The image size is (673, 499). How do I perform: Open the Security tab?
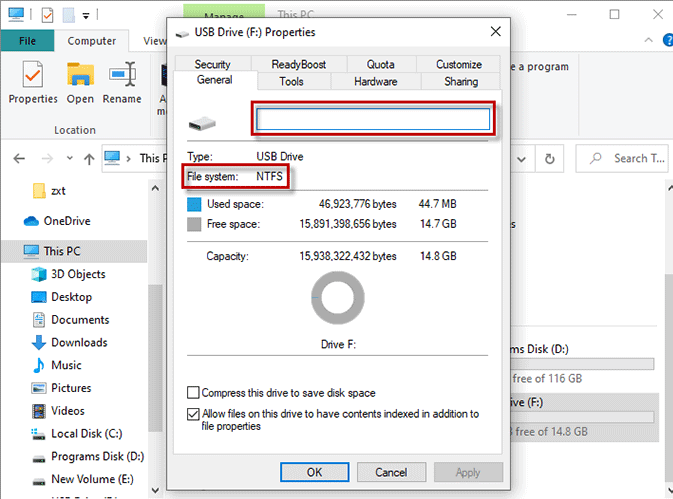coord(212,64)
